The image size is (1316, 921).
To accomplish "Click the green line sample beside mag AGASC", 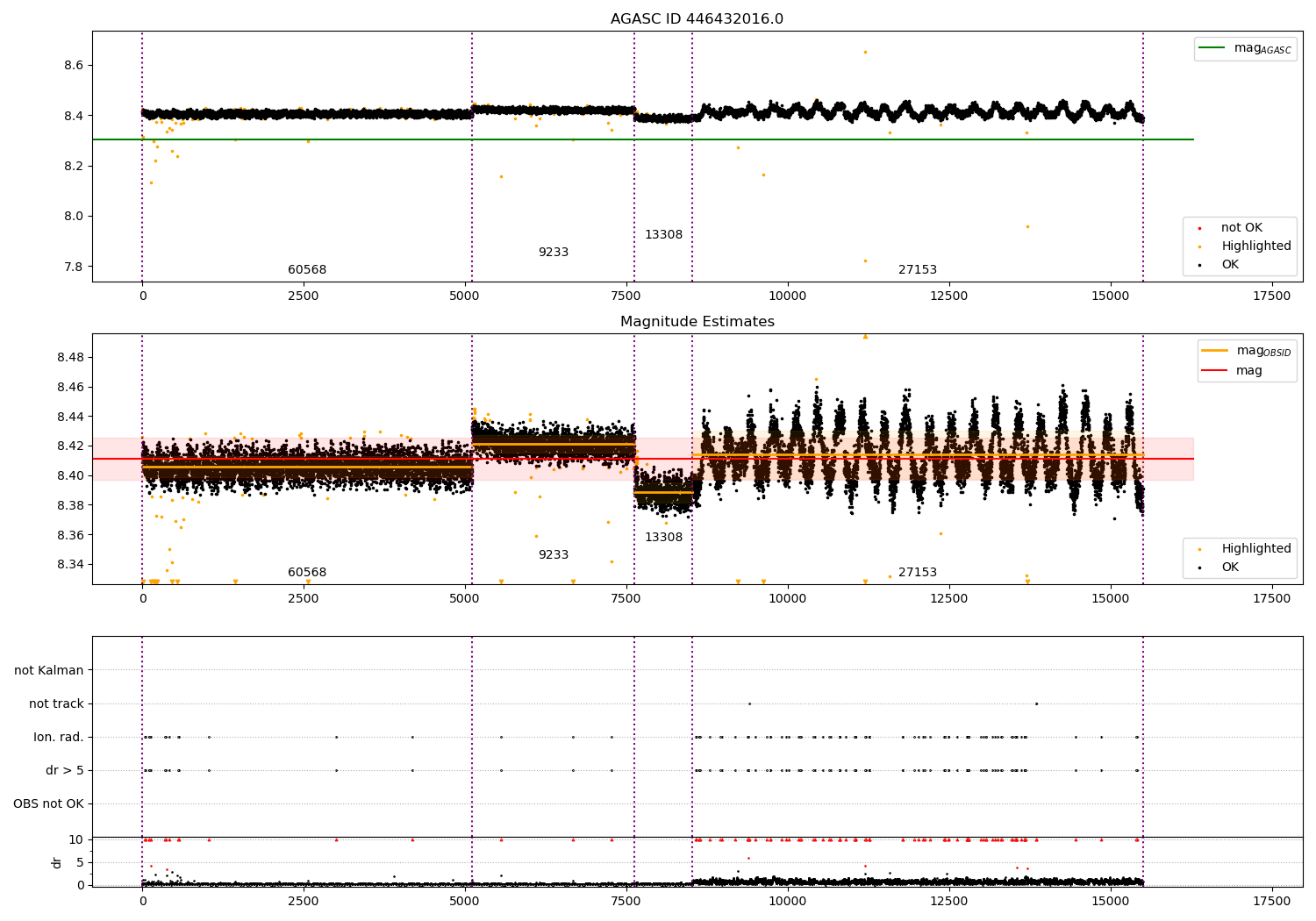I will click(x=1212, y=48).
